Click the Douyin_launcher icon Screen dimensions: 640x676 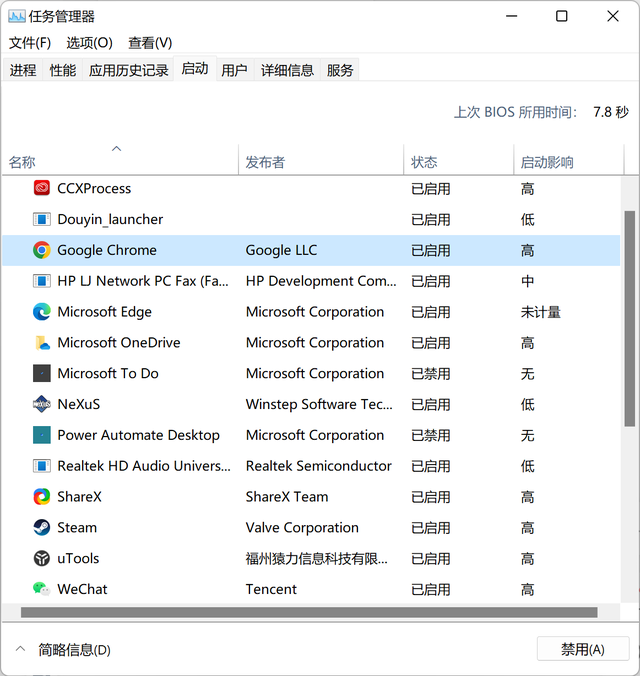click(42, 219)
